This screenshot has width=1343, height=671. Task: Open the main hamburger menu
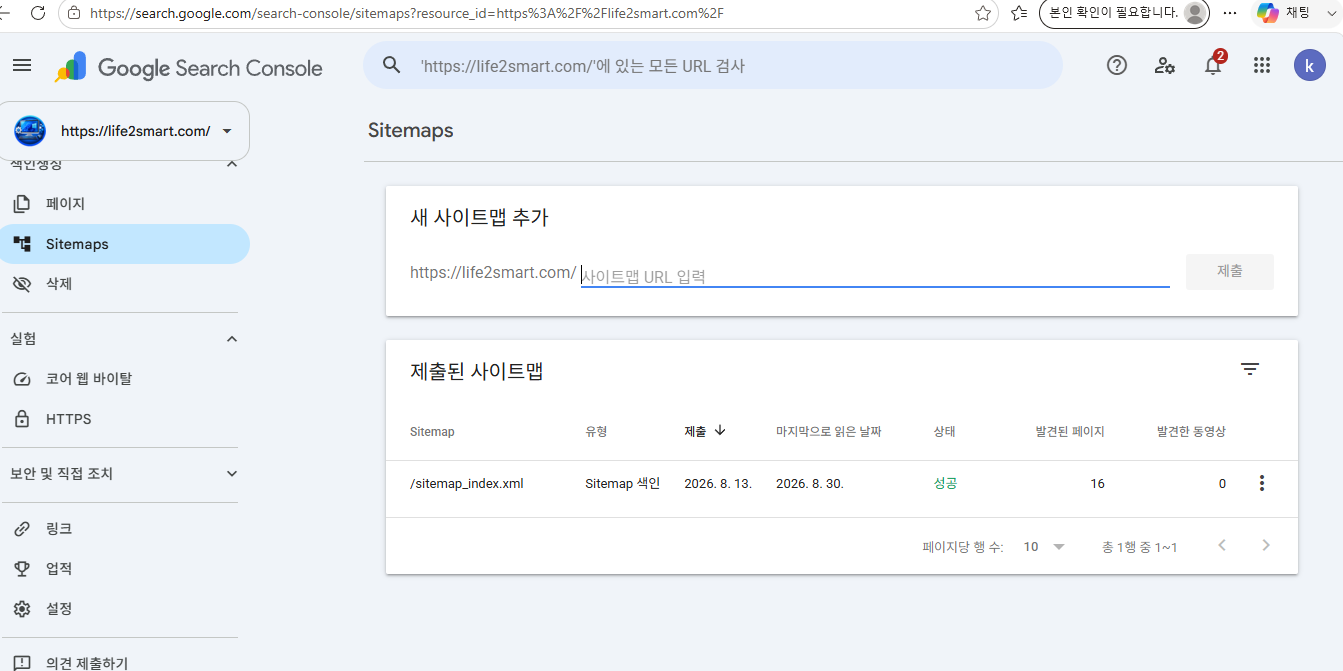pos(22,66)
